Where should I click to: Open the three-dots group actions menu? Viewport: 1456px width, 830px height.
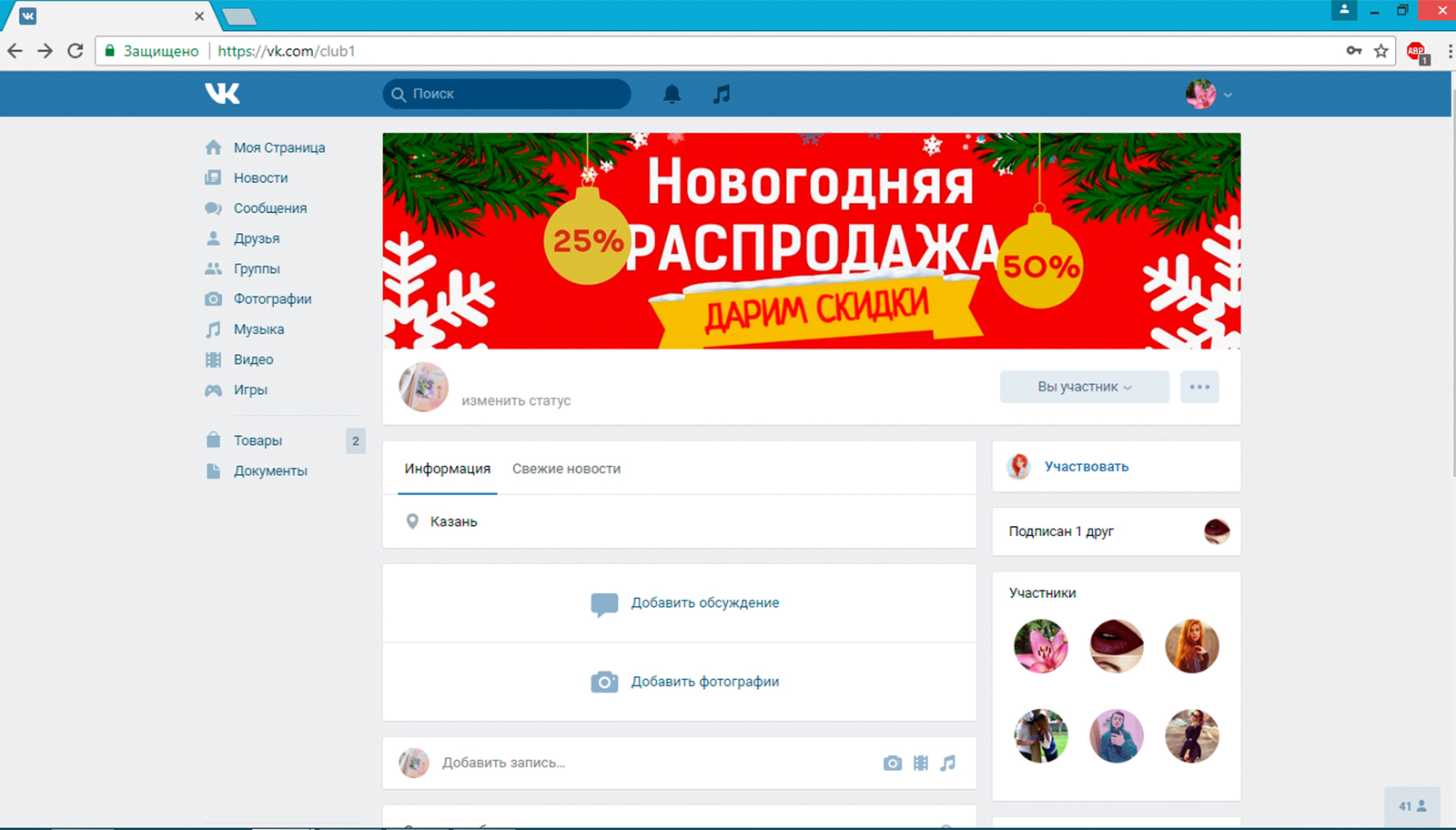click(1199, 387)
